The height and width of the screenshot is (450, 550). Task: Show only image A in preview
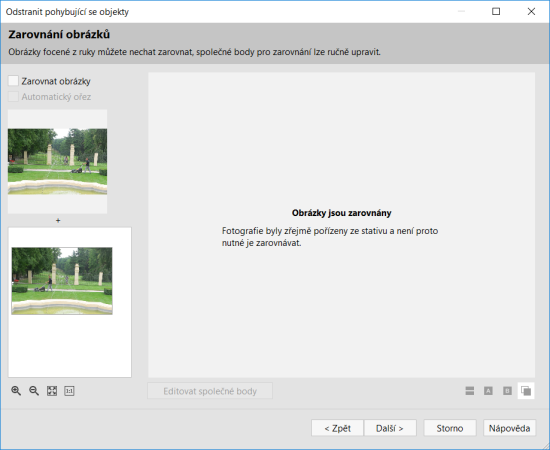[x=488, y=391]
